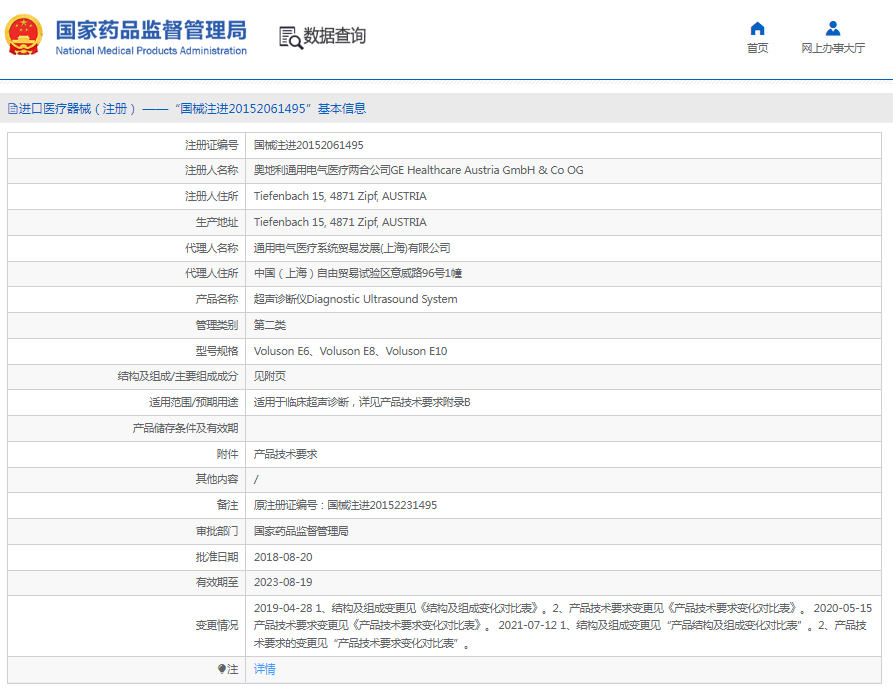Click the 附件 label
Viewport: 893px width, 690px height.
pyautogui.click(x=227, y=454)
